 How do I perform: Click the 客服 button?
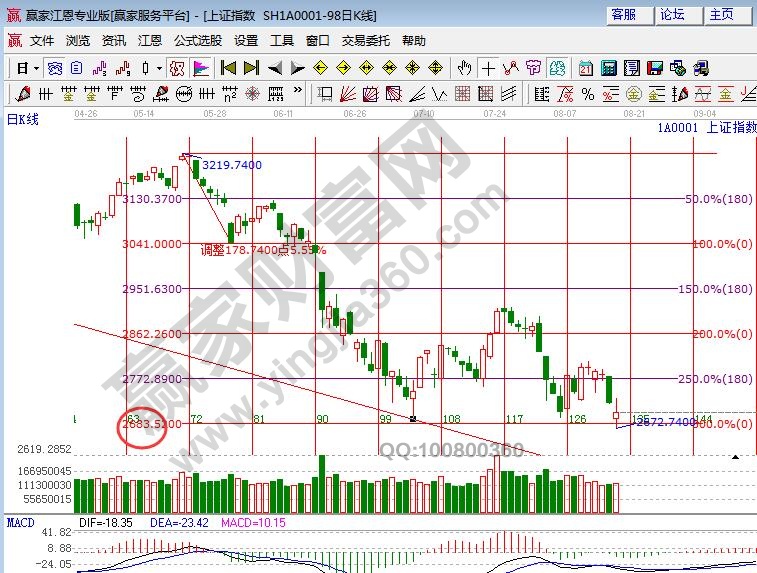click(x=624, y=14)
